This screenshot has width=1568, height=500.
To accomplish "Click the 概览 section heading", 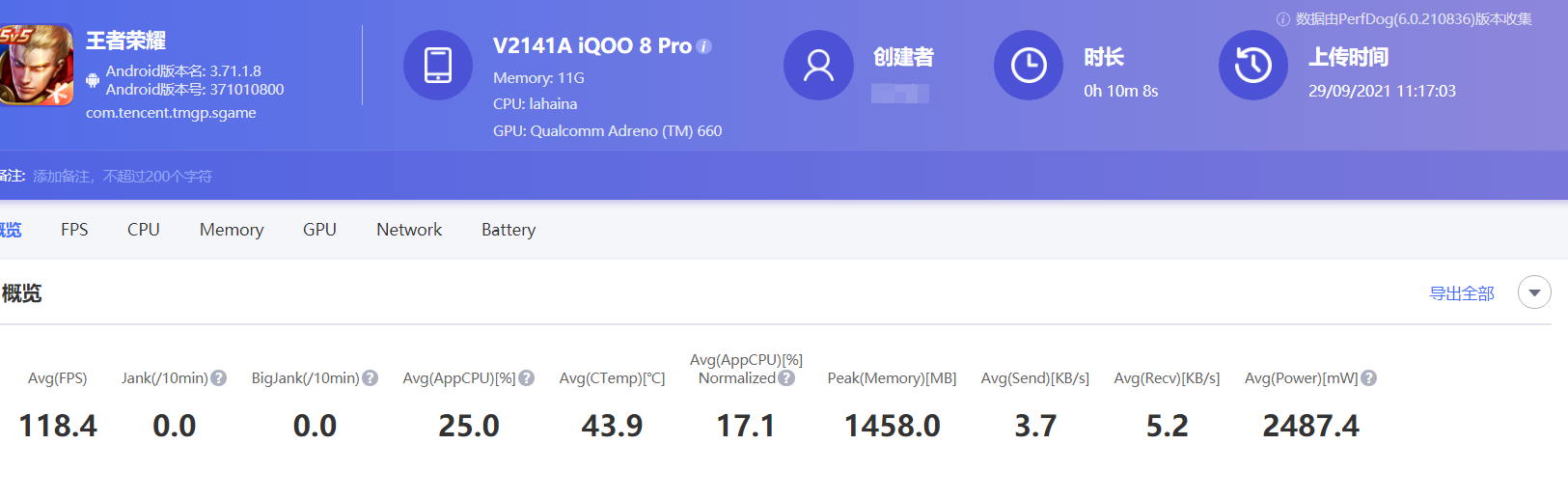I will pos(21,293).
